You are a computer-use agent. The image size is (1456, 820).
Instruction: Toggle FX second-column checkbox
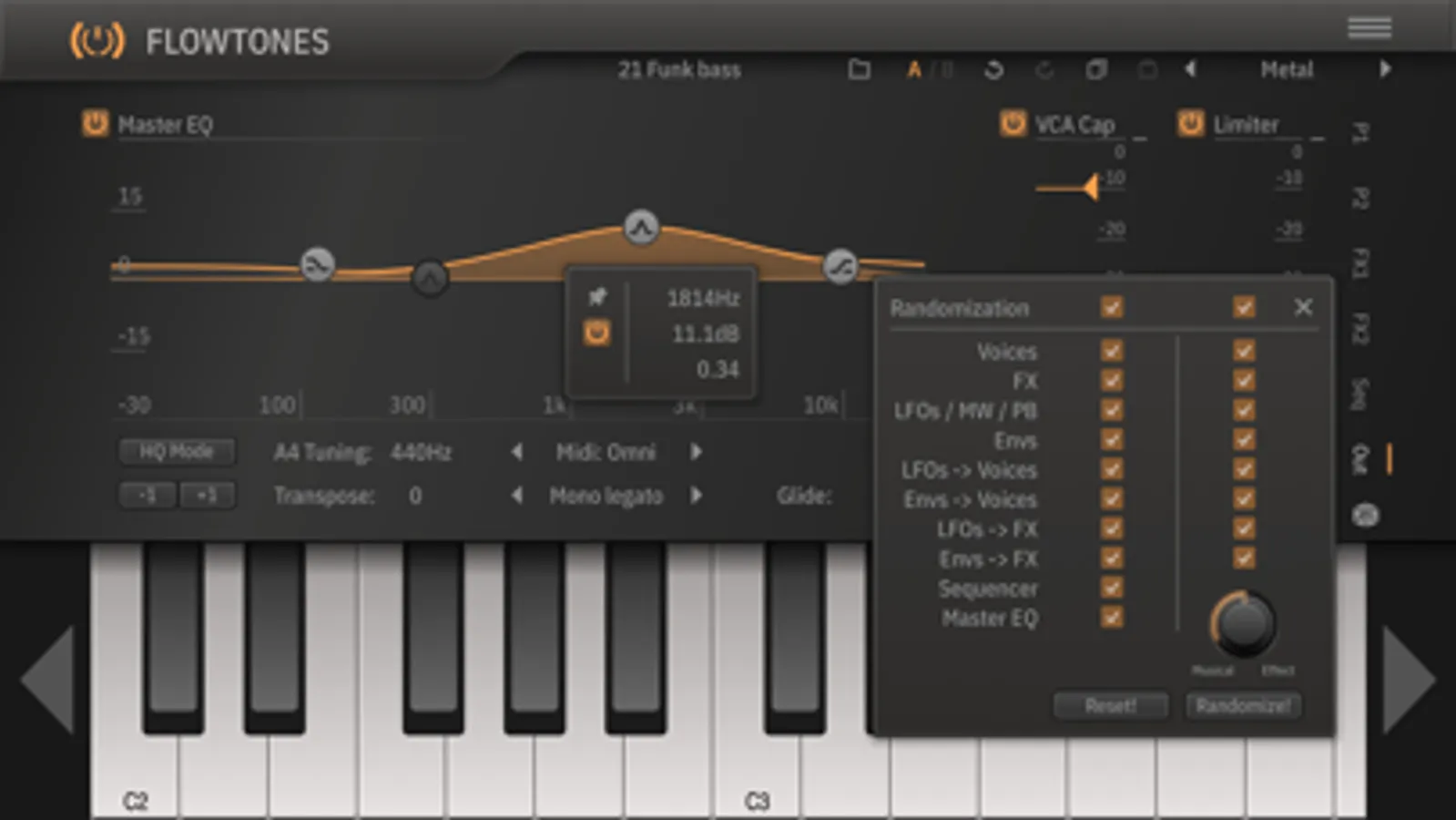coord(1244,380)
